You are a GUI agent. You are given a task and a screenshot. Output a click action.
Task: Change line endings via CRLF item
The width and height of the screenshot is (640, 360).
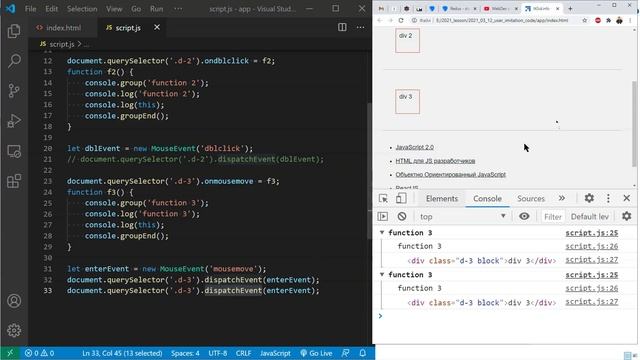click(x=243, y=353)
